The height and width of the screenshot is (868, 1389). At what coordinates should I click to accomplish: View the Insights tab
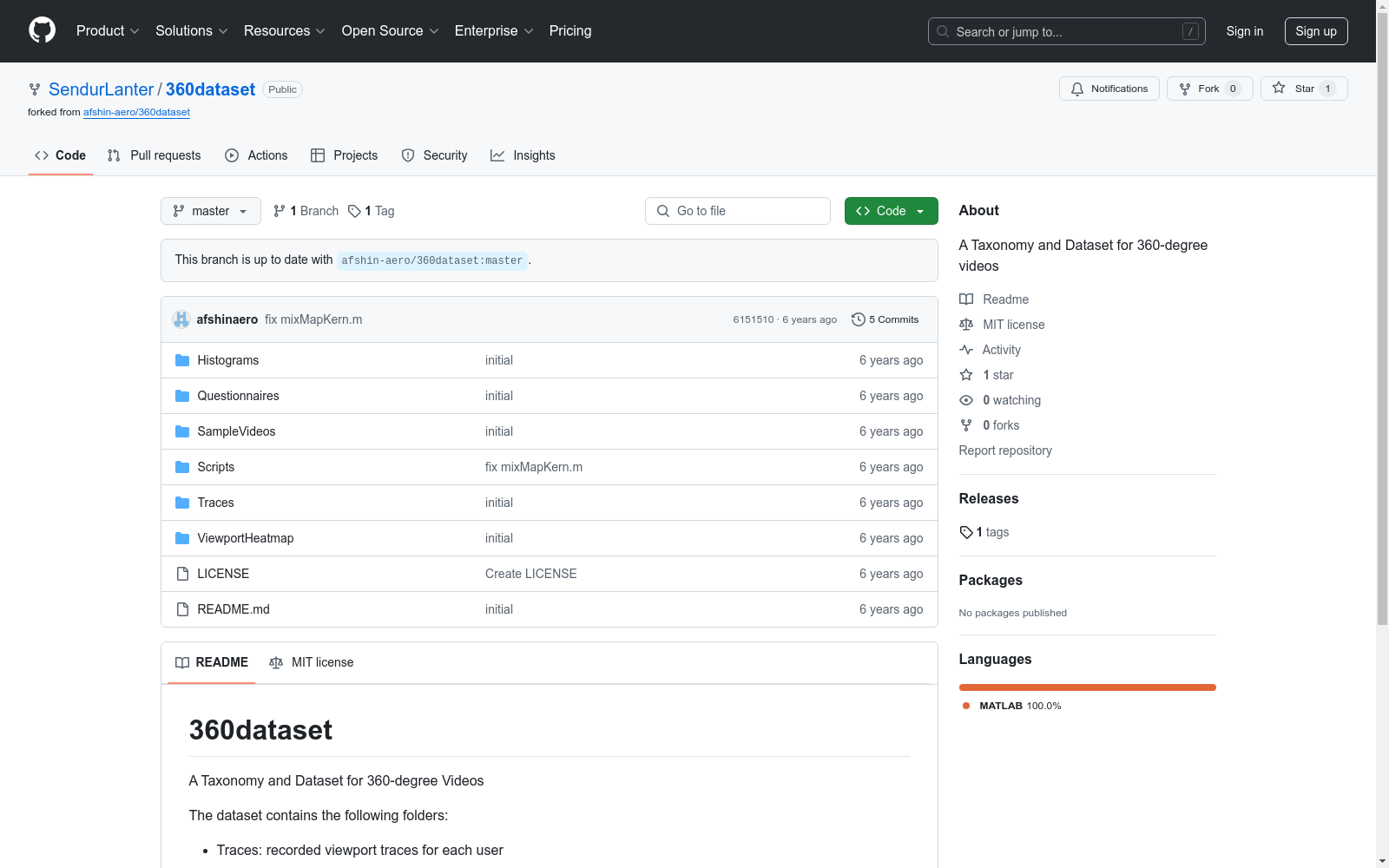[x=523, y=155]
